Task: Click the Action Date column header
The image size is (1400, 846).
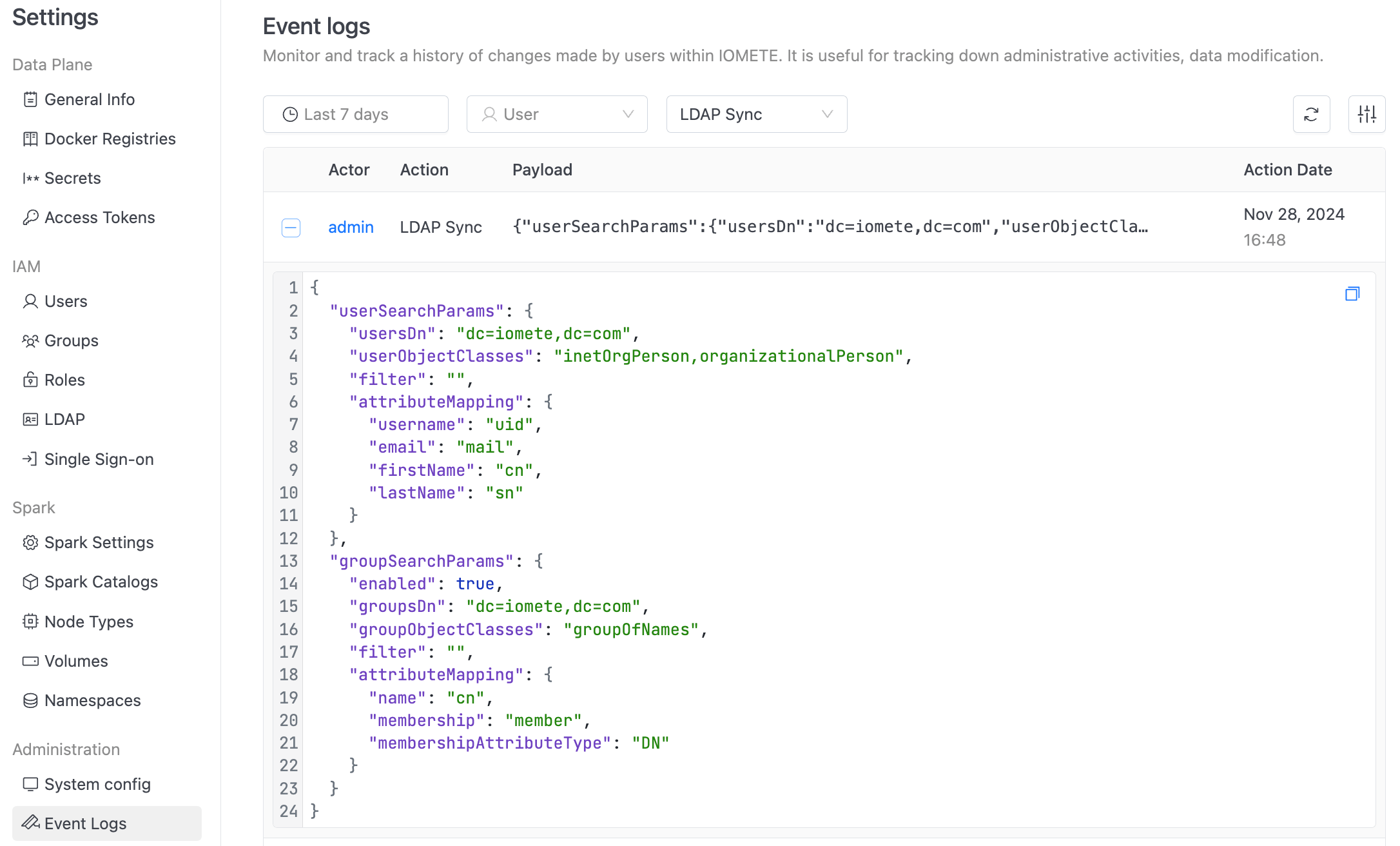Action: (1288, 170)
